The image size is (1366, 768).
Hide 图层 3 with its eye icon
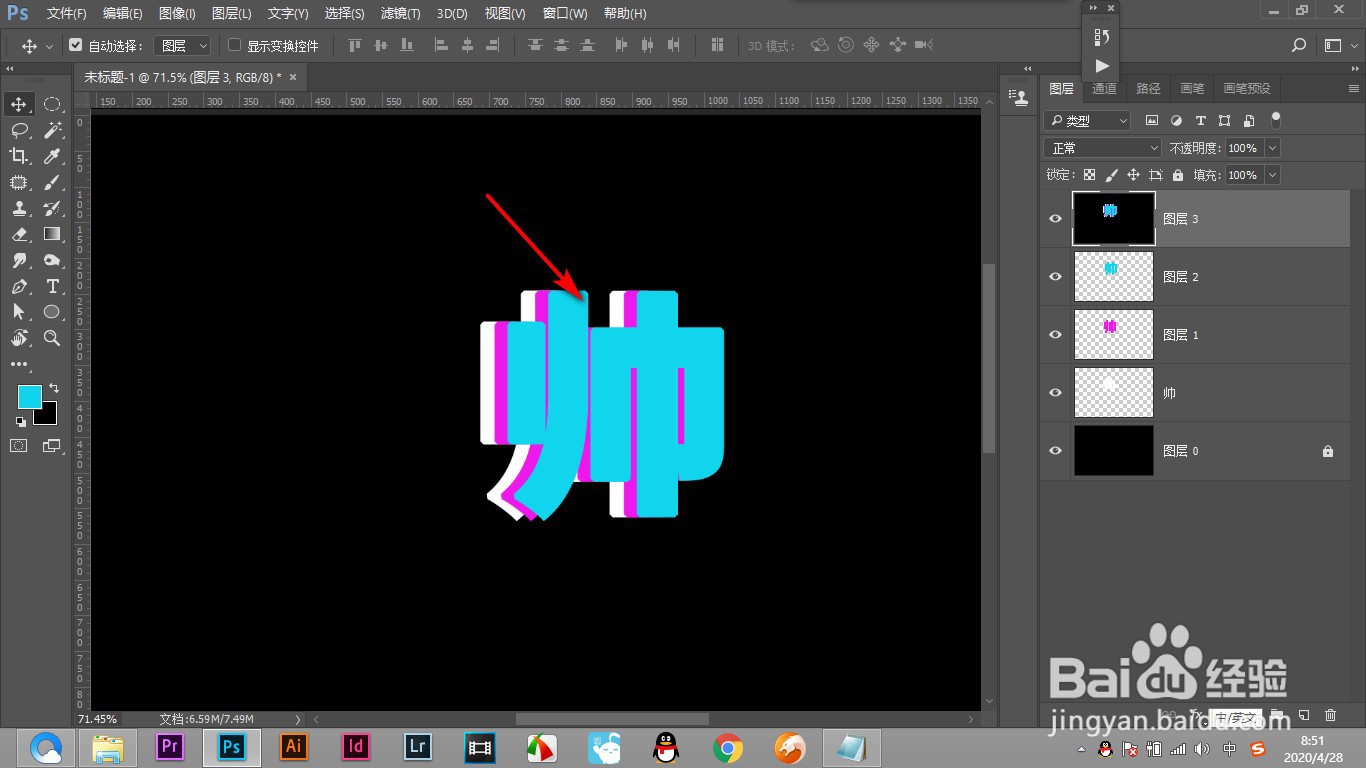pos(1055,219)
